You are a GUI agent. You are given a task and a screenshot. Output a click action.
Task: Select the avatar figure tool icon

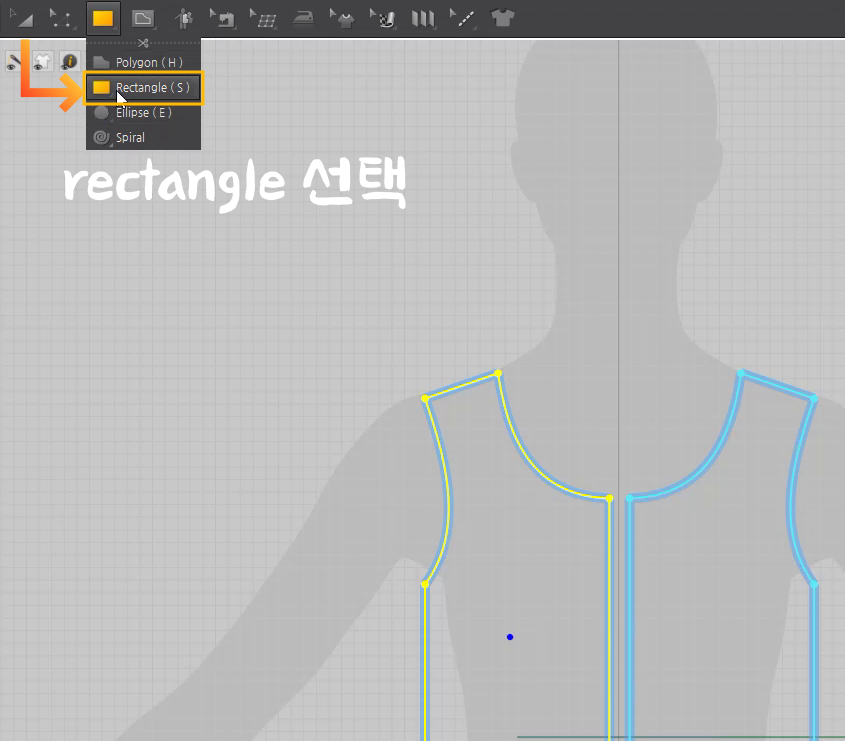(x=184, y=19)
